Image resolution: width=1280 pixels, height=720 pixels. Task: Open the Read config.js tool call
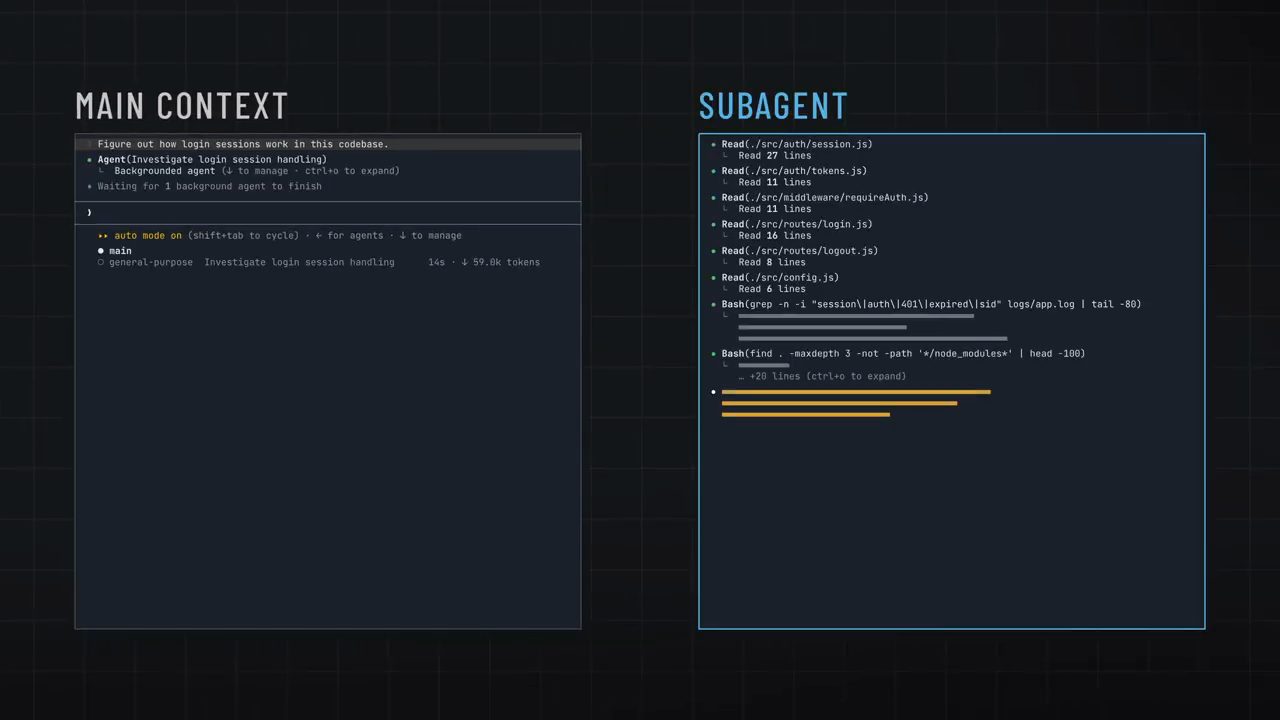click(x=780, y=278)
